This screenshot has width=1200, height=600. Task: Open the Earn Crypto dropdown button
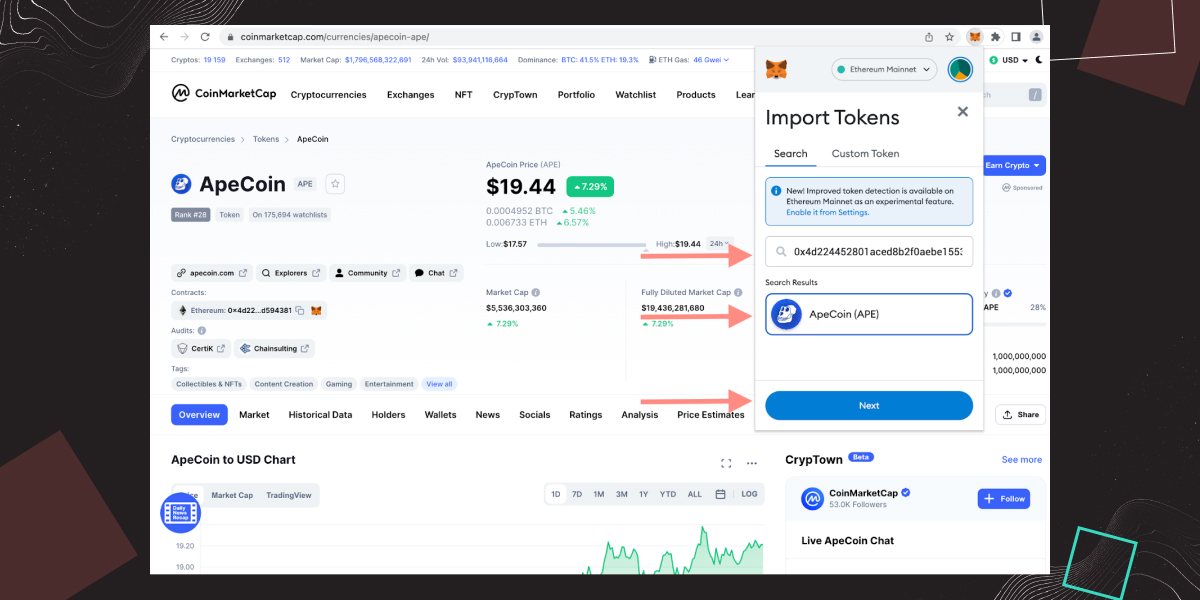1012,165
